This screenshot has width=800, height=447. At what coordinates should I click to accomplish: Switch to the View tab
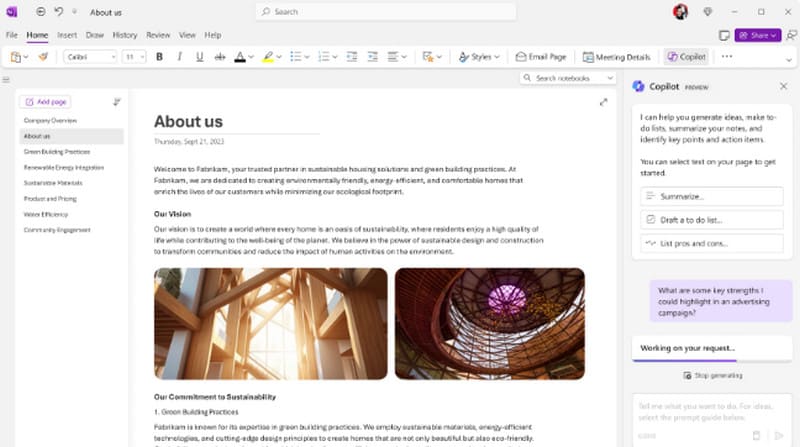click(x=187, y=35)
